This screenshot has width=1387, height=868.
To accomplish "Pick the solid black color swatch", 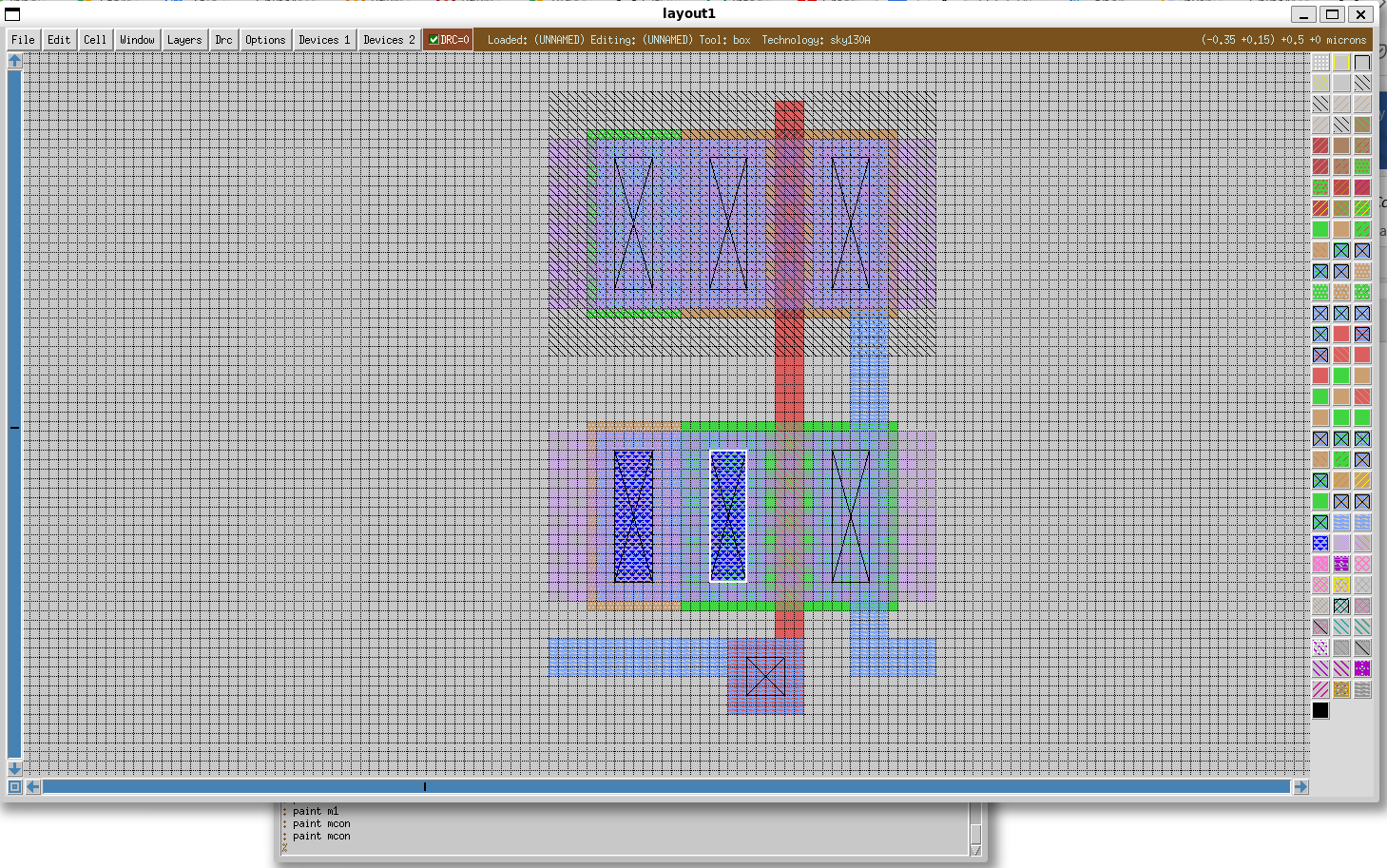I will 1320,710.
